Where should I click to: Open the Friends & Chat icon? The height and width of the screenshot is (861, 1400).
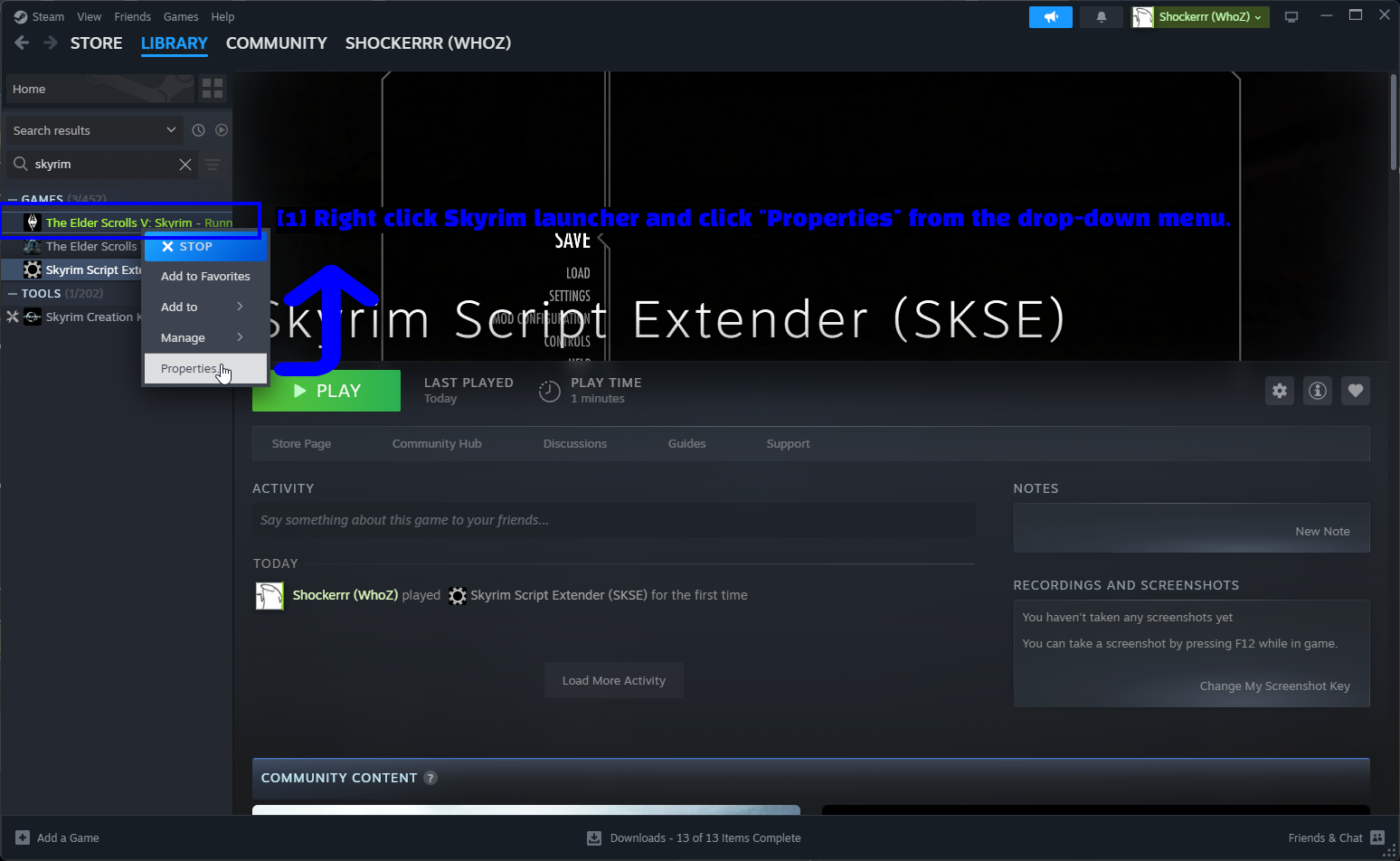pyautogui.click(x=1377, y=838)
